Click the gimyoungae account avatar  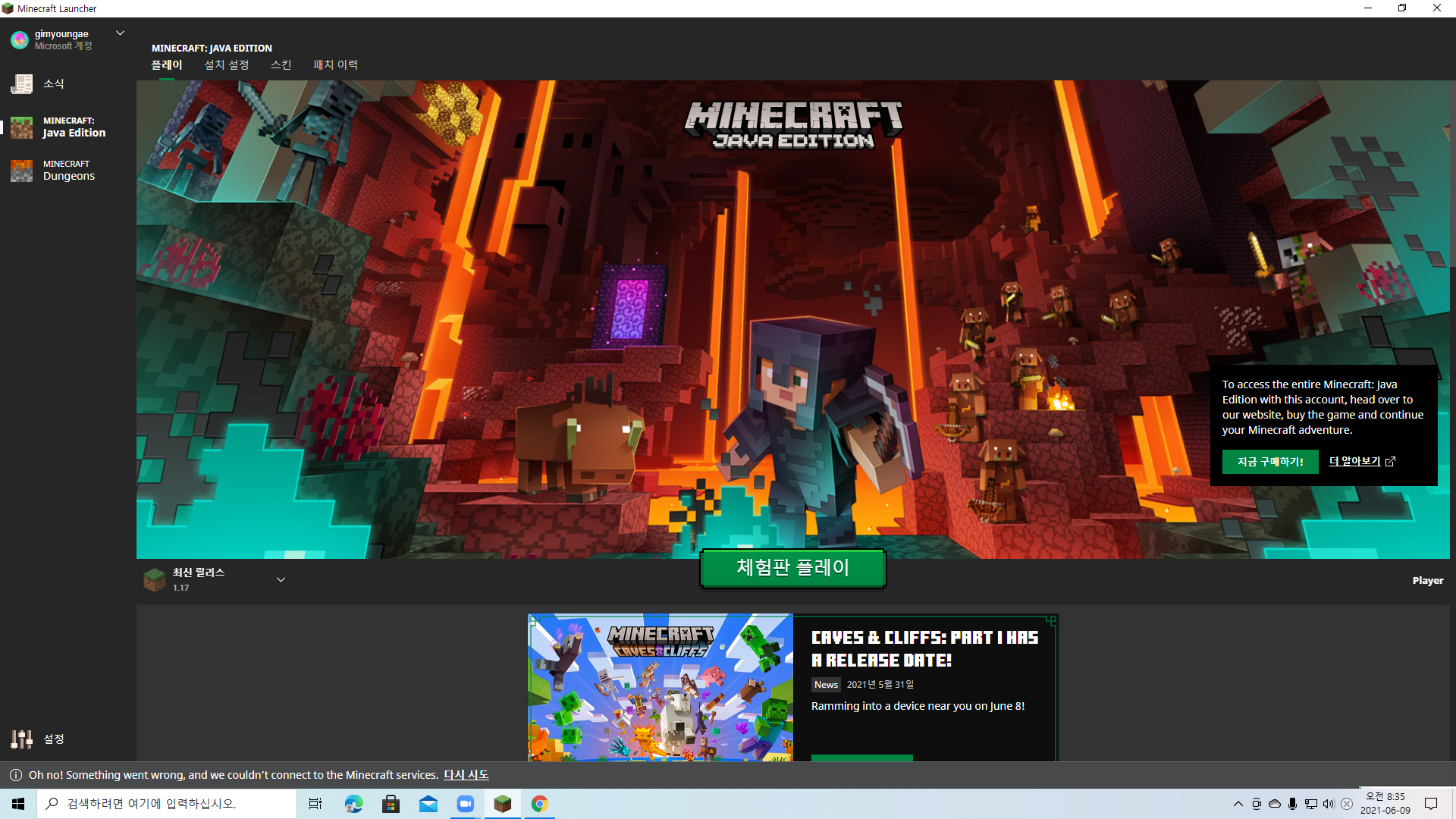click(x=20, y=39)
